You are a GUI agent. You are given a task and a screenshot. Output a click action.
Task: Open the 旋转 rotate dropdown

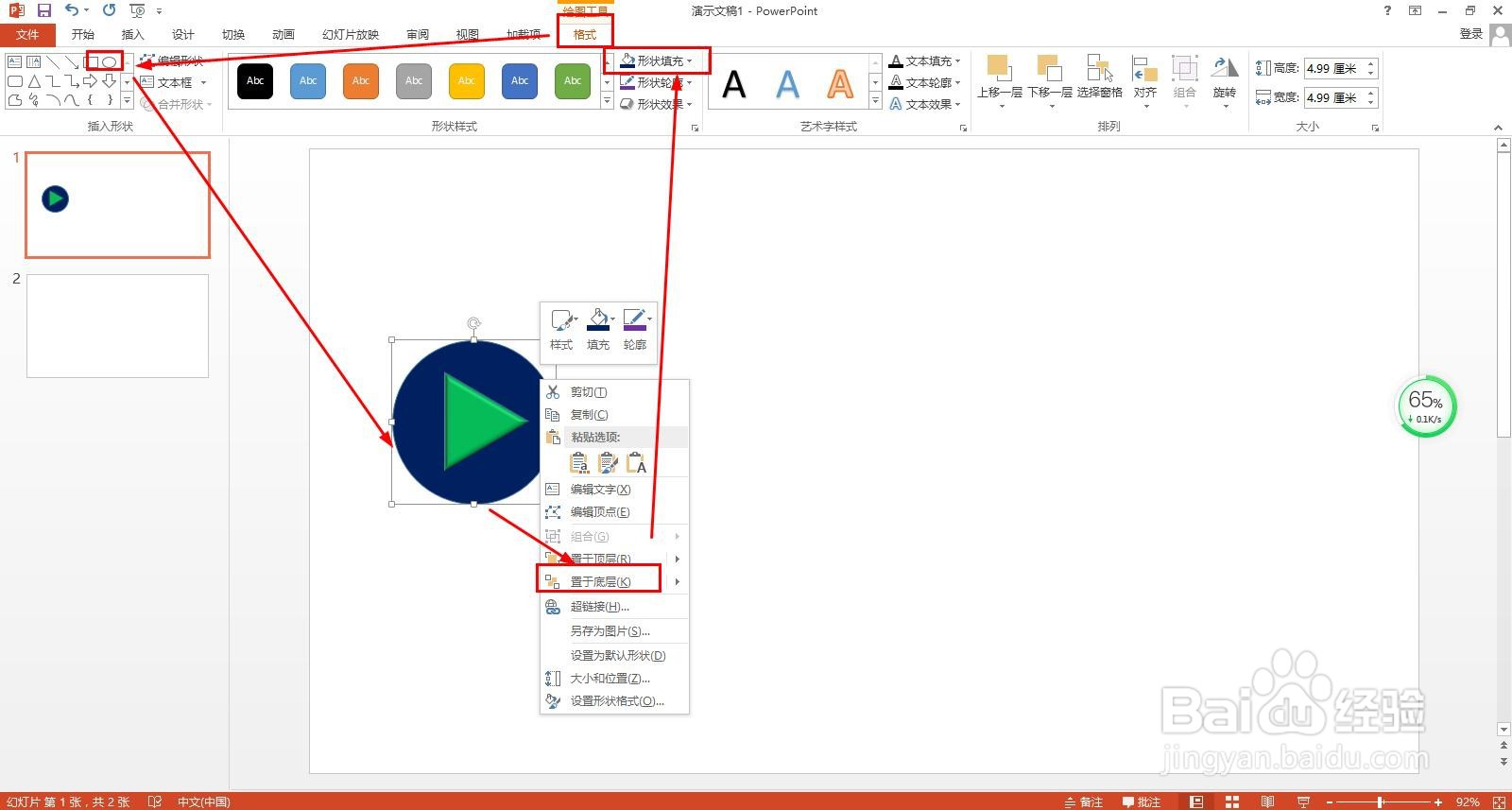click(x=1225, y=80)
